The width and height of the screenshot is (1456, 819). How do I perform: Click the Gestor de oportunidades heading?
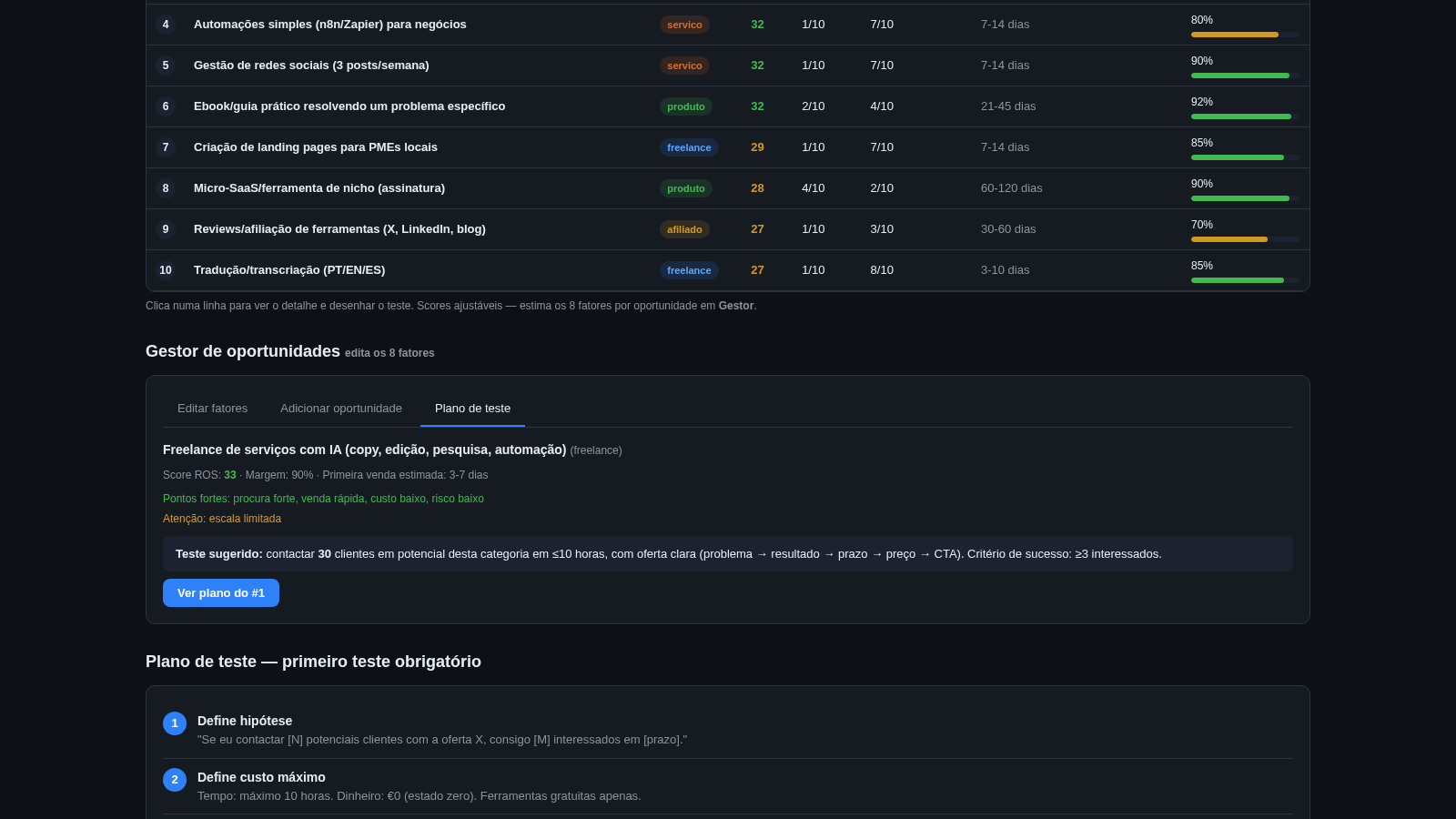point(243,351)
